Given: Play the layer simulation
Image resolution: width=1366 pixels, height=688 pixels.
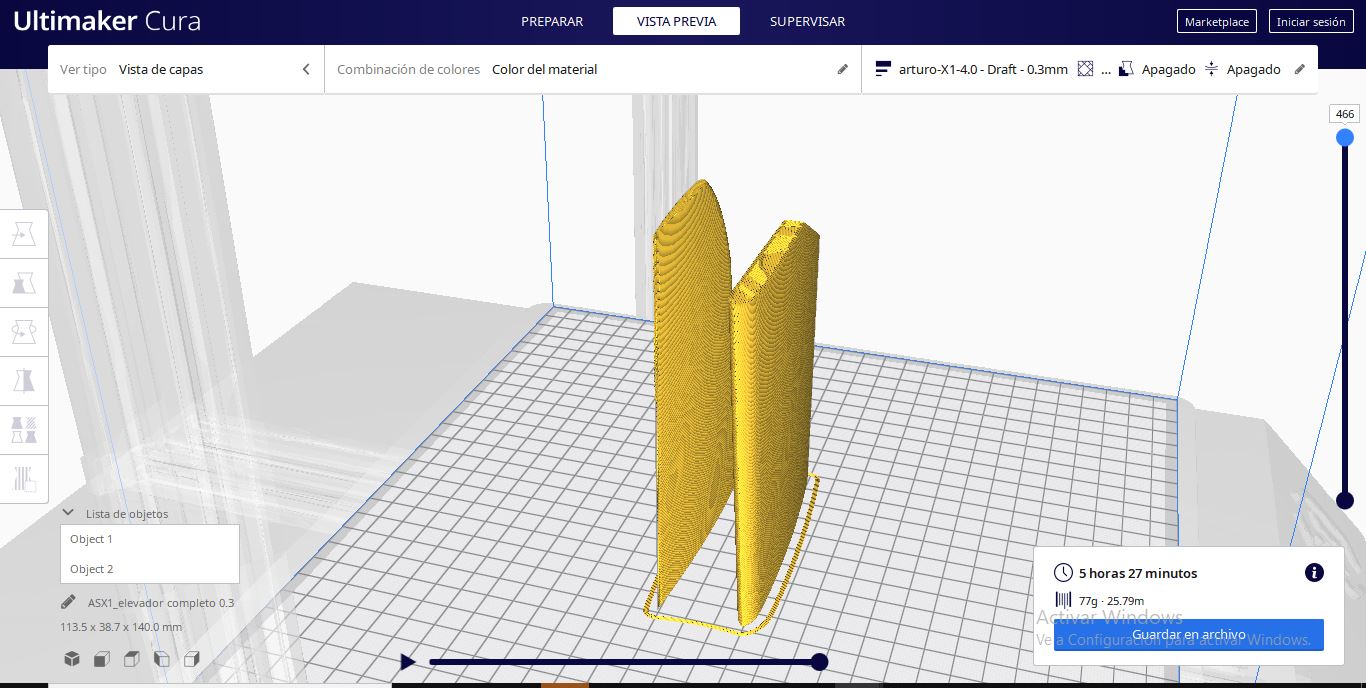Looking at the screenshot, I should (407, 662).
